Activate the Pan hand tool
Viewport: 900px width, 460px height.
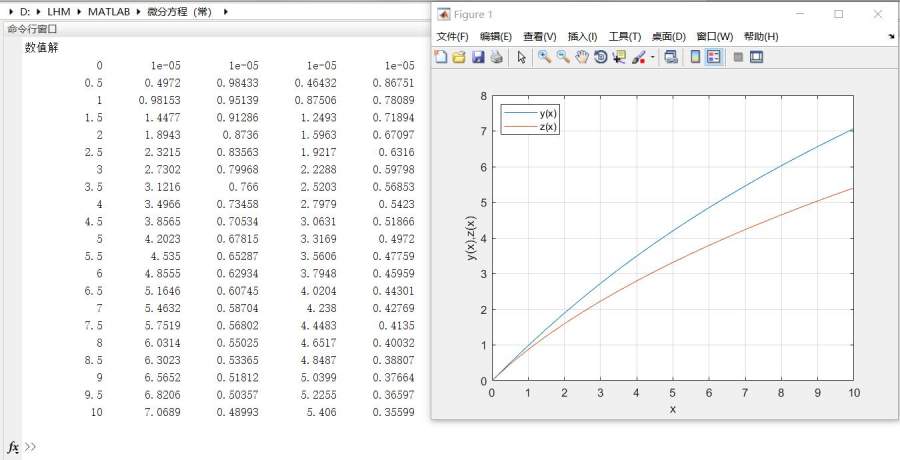tap(581, 57)
